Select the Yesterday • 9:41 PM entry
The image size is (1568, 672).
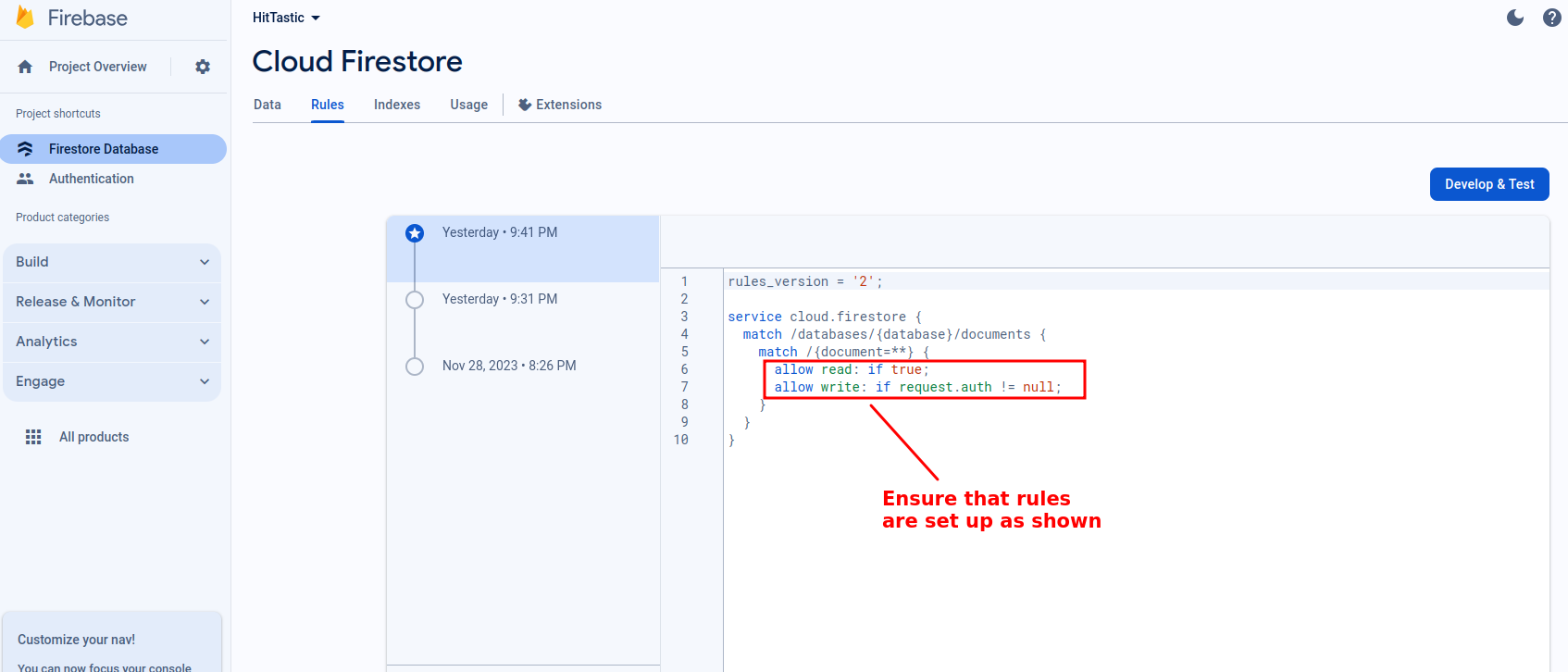(x=523, y=249)
